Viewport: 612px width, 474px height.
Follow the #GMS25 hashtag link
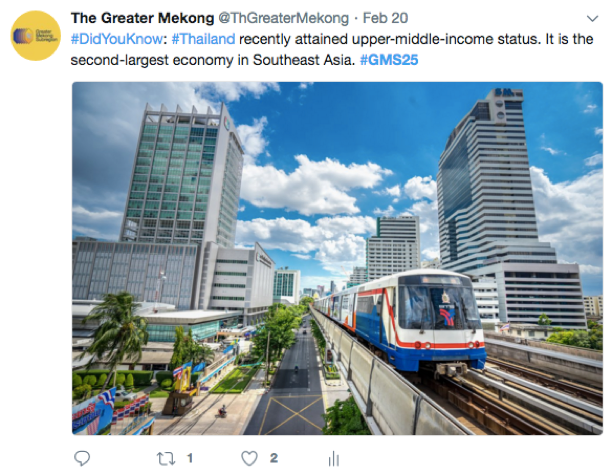click(389, 60)
